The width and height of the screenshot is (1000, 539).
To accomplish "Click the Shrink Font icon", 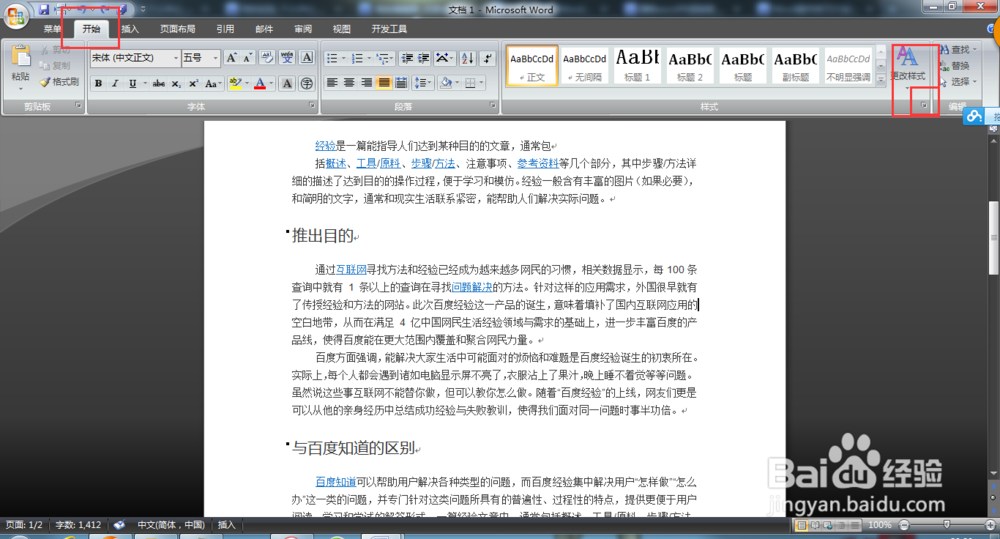I will (247, 58).
